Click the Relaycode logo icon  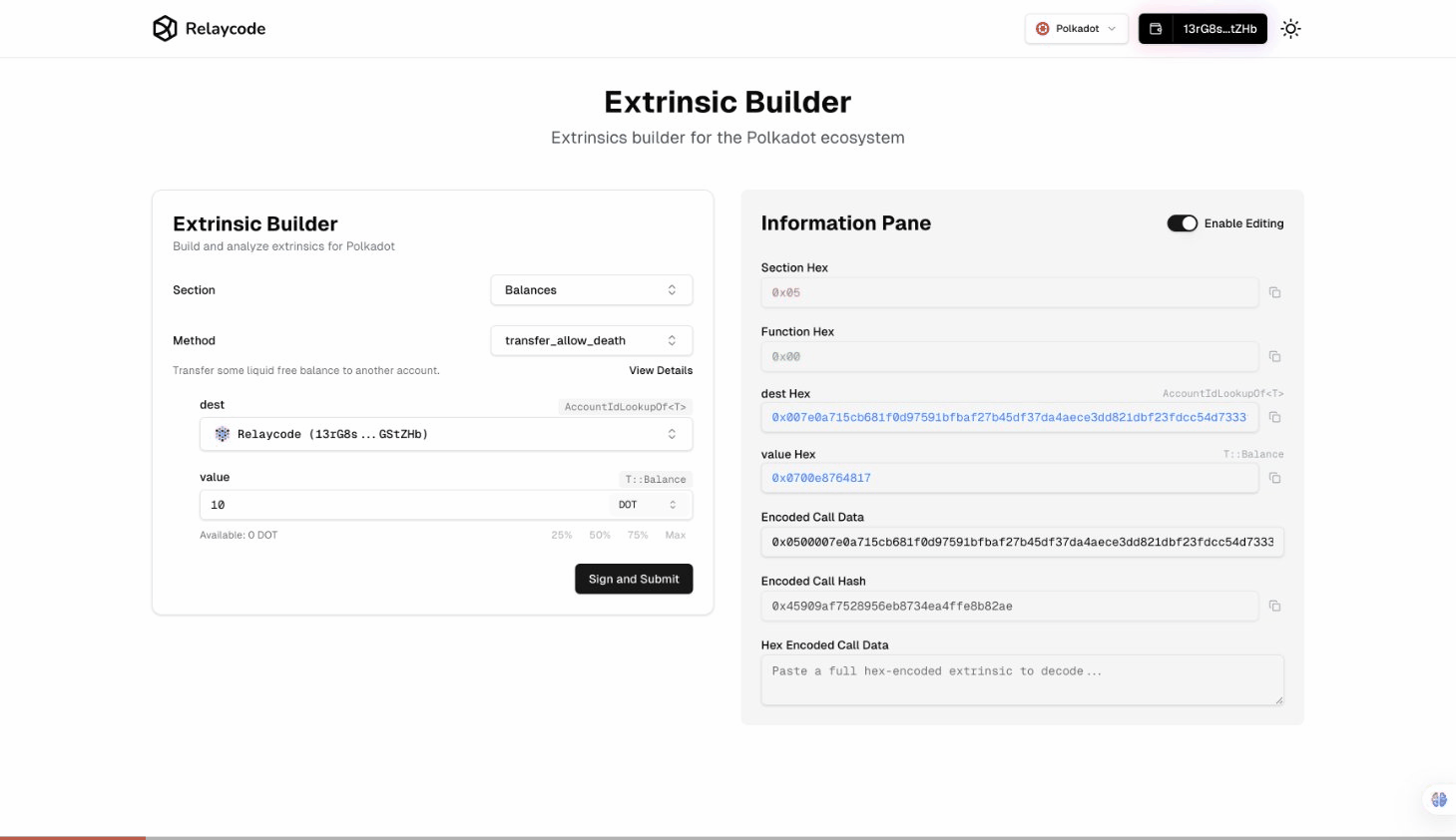[x=165, y=28]
